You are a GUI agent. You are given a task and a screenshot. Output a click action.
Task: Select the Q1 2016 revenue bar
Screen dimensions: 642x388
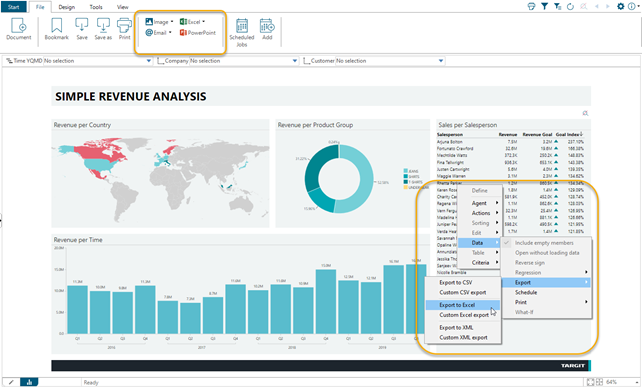click(x=77, y=309)
